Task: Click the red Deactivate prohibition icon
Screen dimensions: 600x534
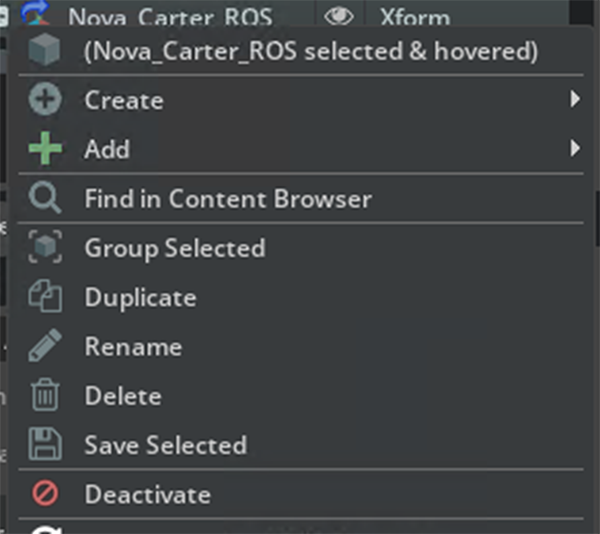Action: click(x=45, y=494)
